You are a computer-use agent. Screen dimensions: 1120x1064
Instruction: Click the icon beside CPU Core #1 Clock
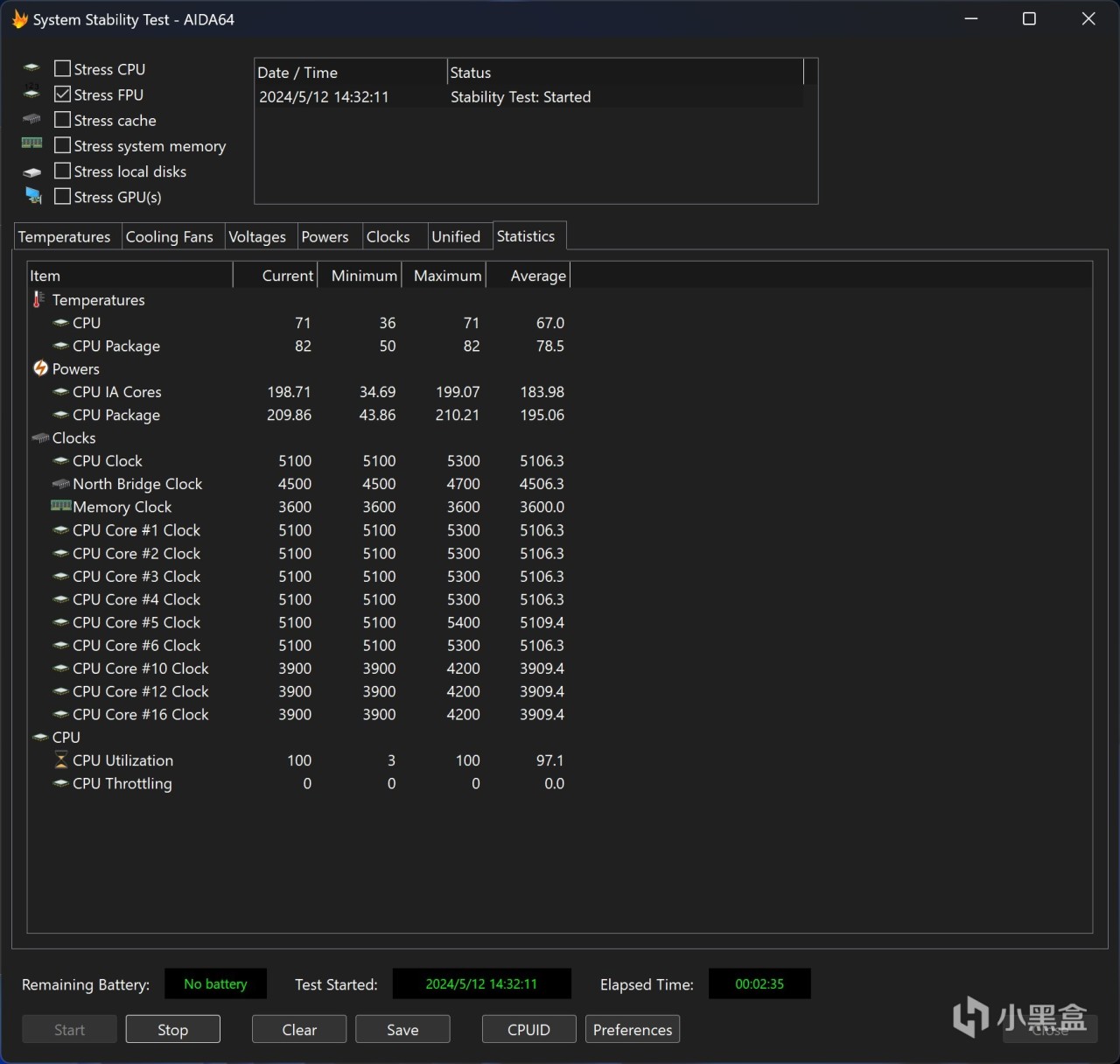(x=60, y=530)
